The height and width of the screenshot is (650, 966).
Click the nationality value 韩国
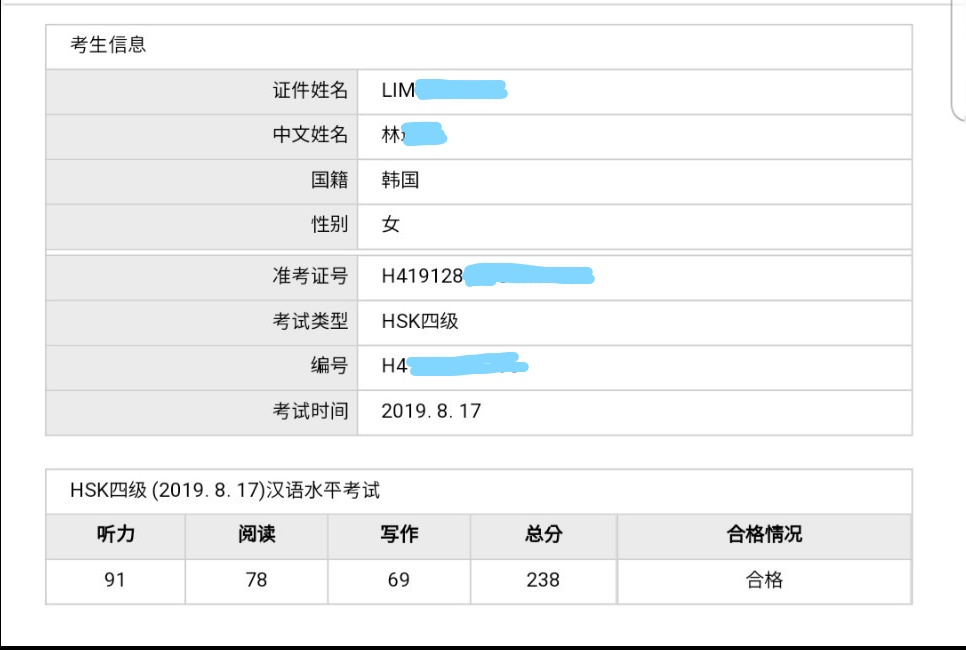tap(400, 180)
